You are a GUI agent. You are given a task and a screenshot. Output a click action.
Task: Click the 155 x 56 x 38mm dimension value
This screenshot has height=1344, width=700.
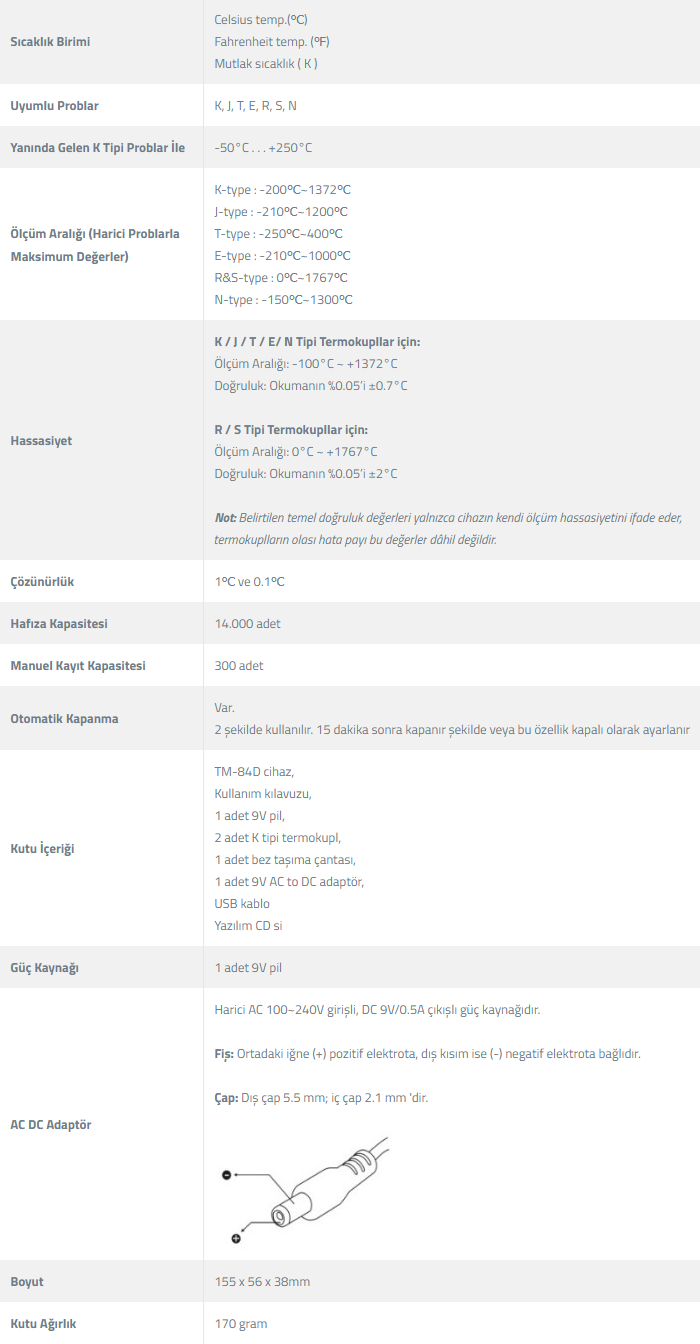[262, 1282]
